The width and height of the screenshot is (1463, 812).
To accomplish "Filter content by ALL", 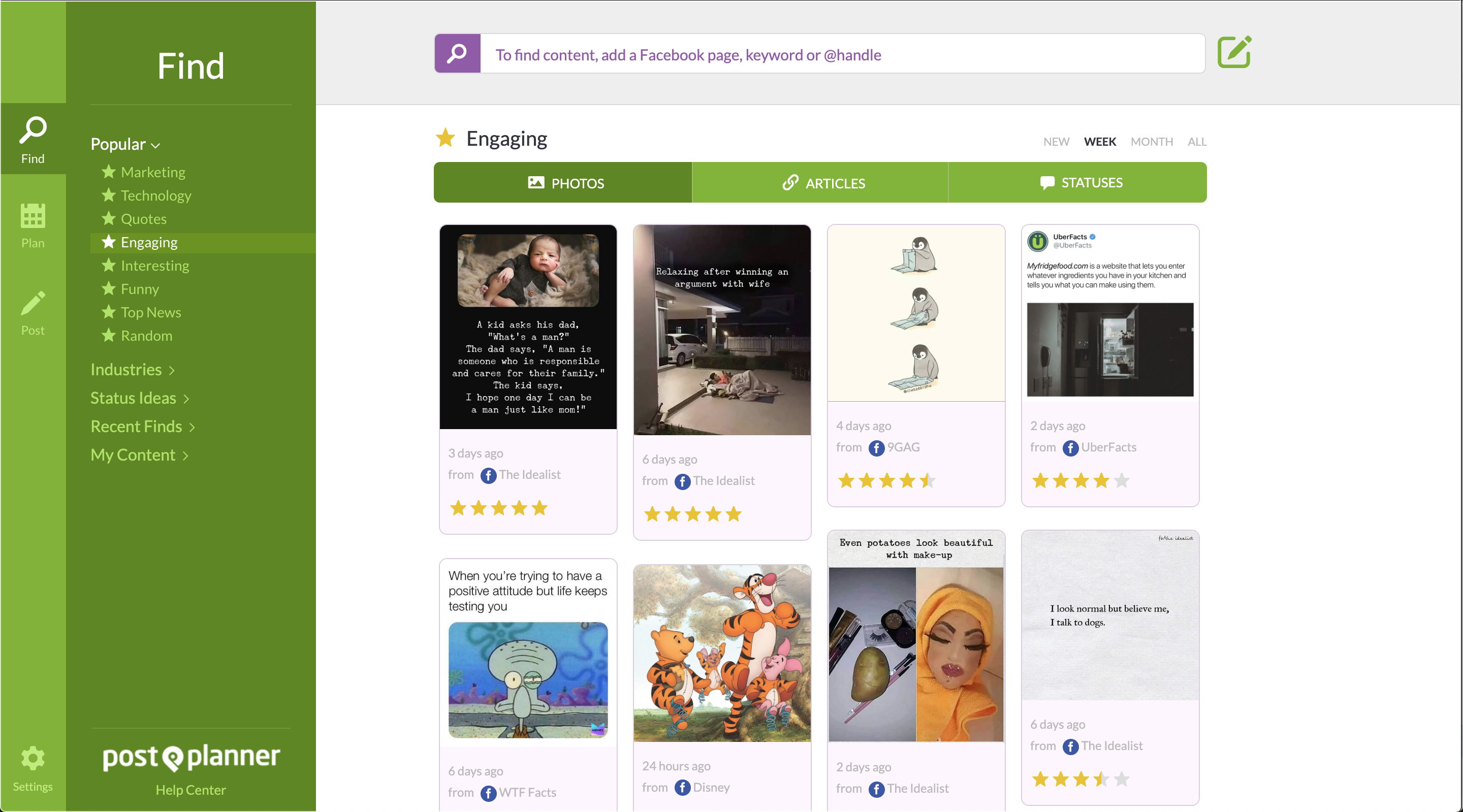I will pos(1197,142).
